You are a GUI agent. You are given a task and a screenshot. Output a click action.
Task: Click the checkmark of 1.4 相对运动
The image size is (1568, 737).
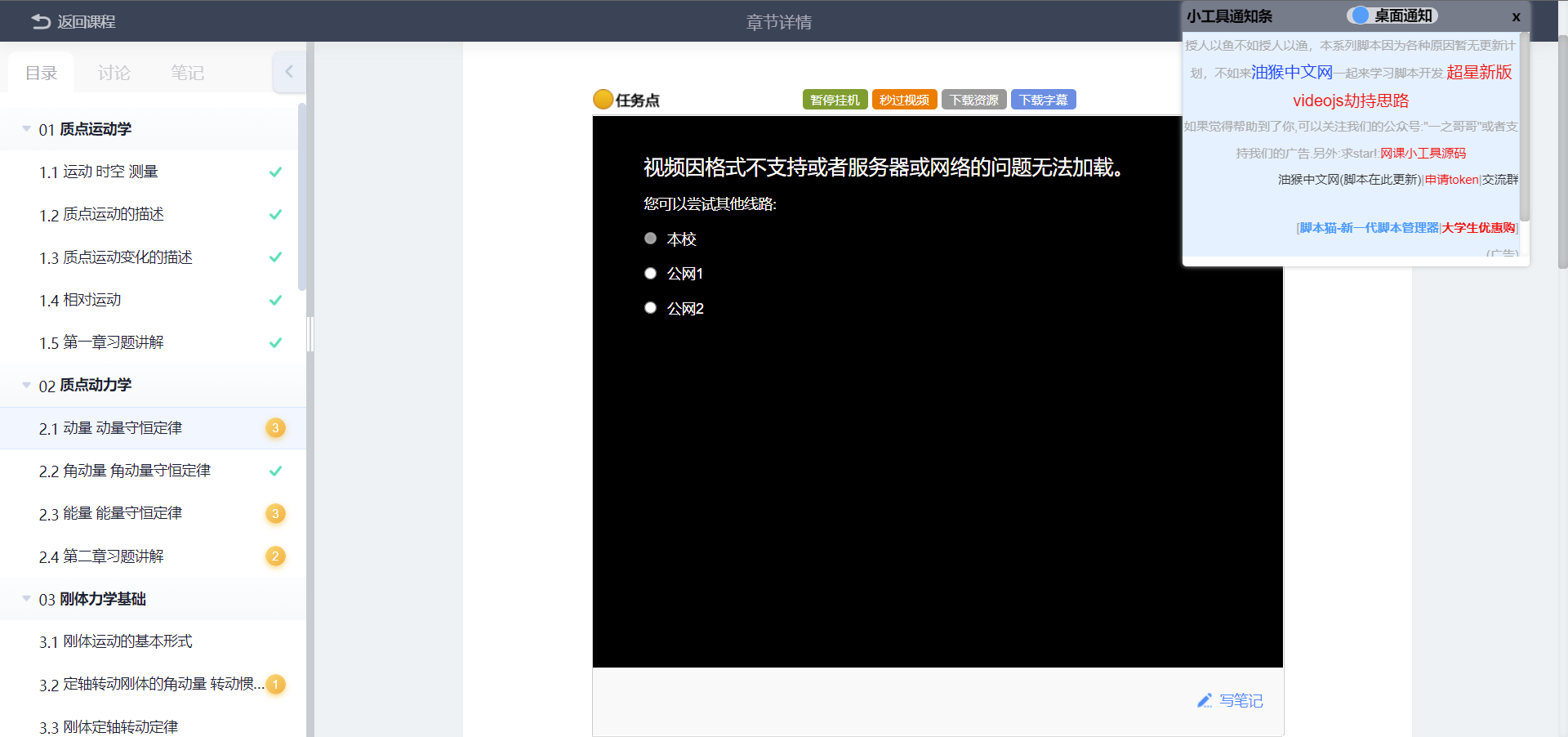[276, 300]
